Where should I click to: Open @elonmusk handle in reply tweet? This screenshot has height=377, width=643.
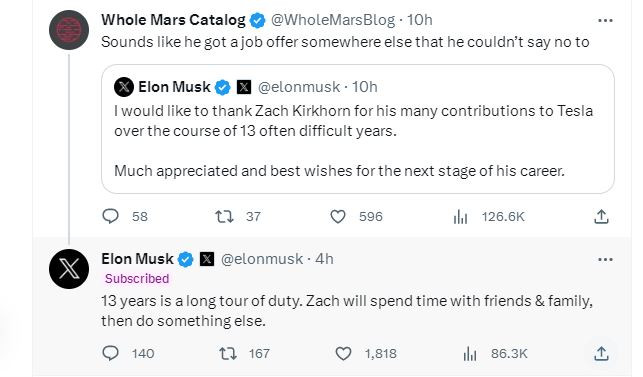pos(262,259)
